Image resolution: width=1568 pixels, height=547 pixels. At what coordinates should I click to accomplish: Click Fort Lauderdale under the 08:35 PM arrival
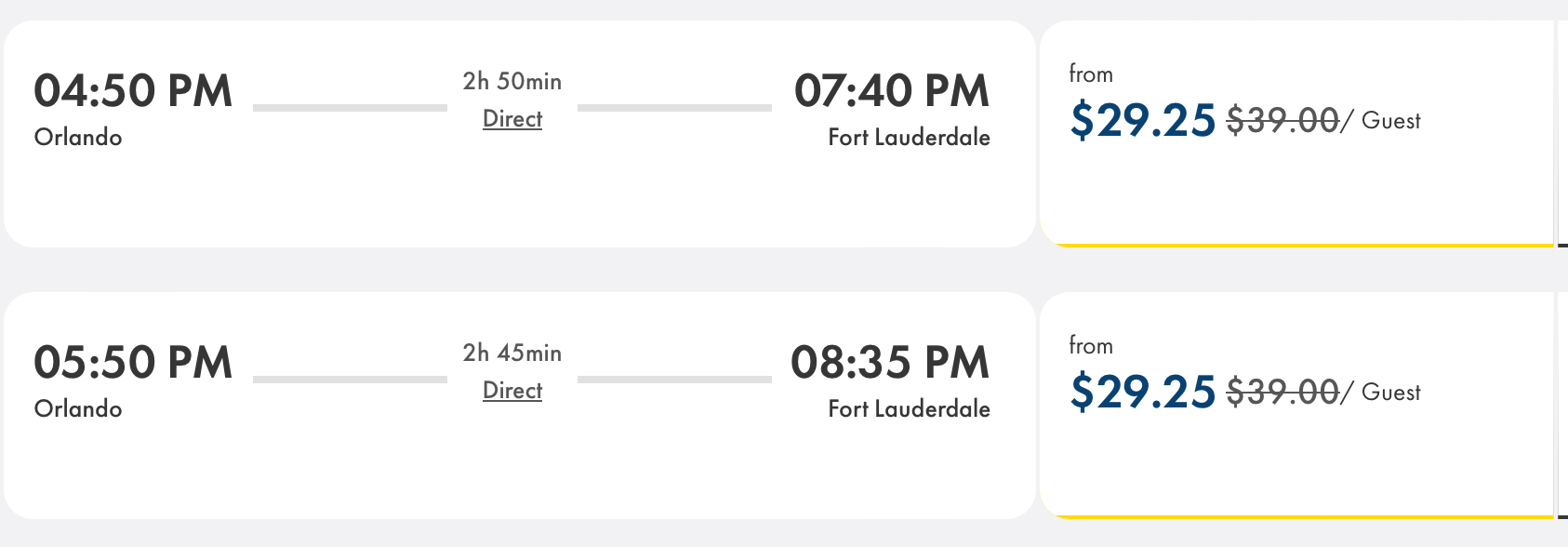click(909, 409)
